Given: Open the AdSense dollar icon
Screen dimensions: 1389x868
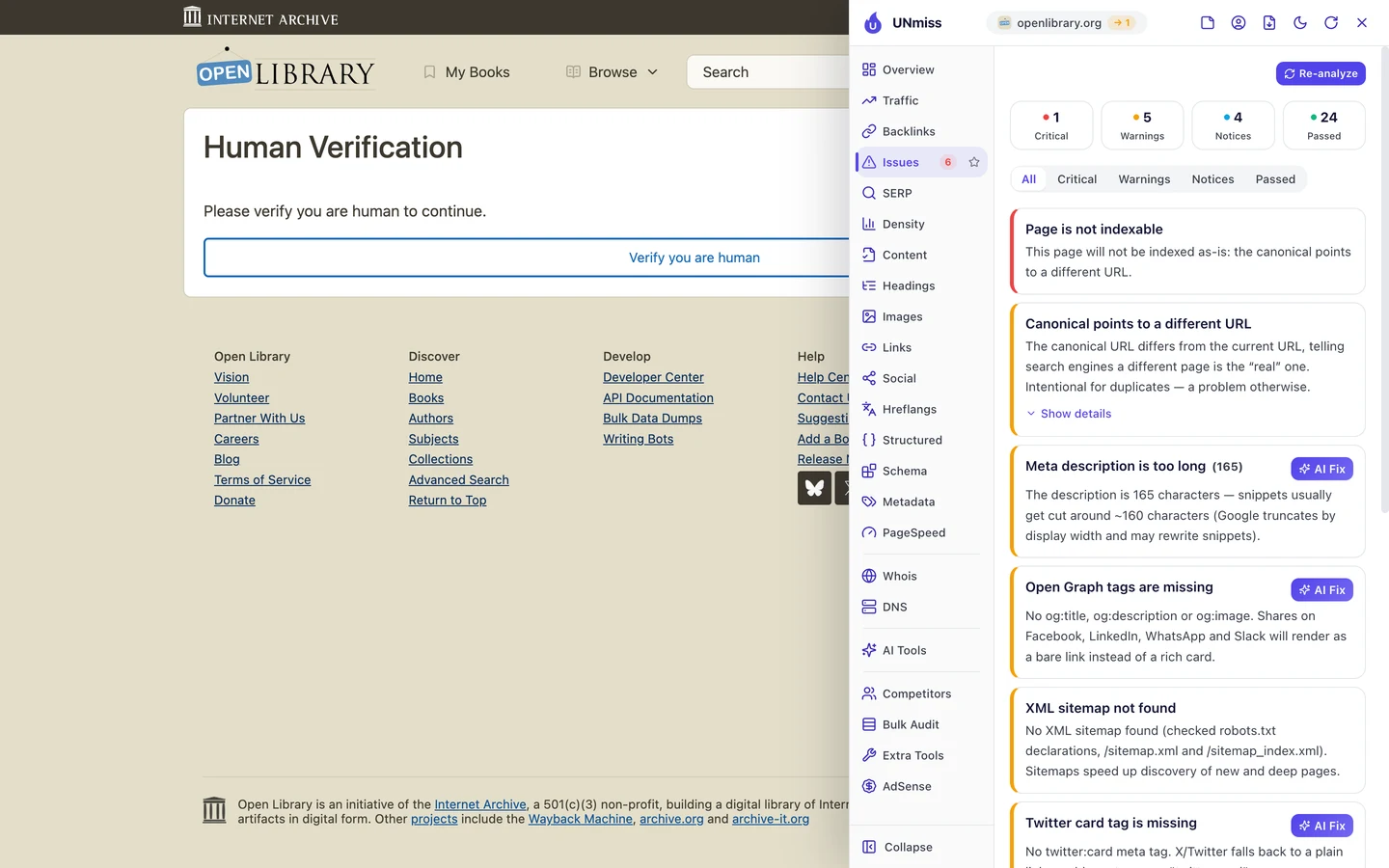Looking at the screenshot, I should (x=869, y=786).
